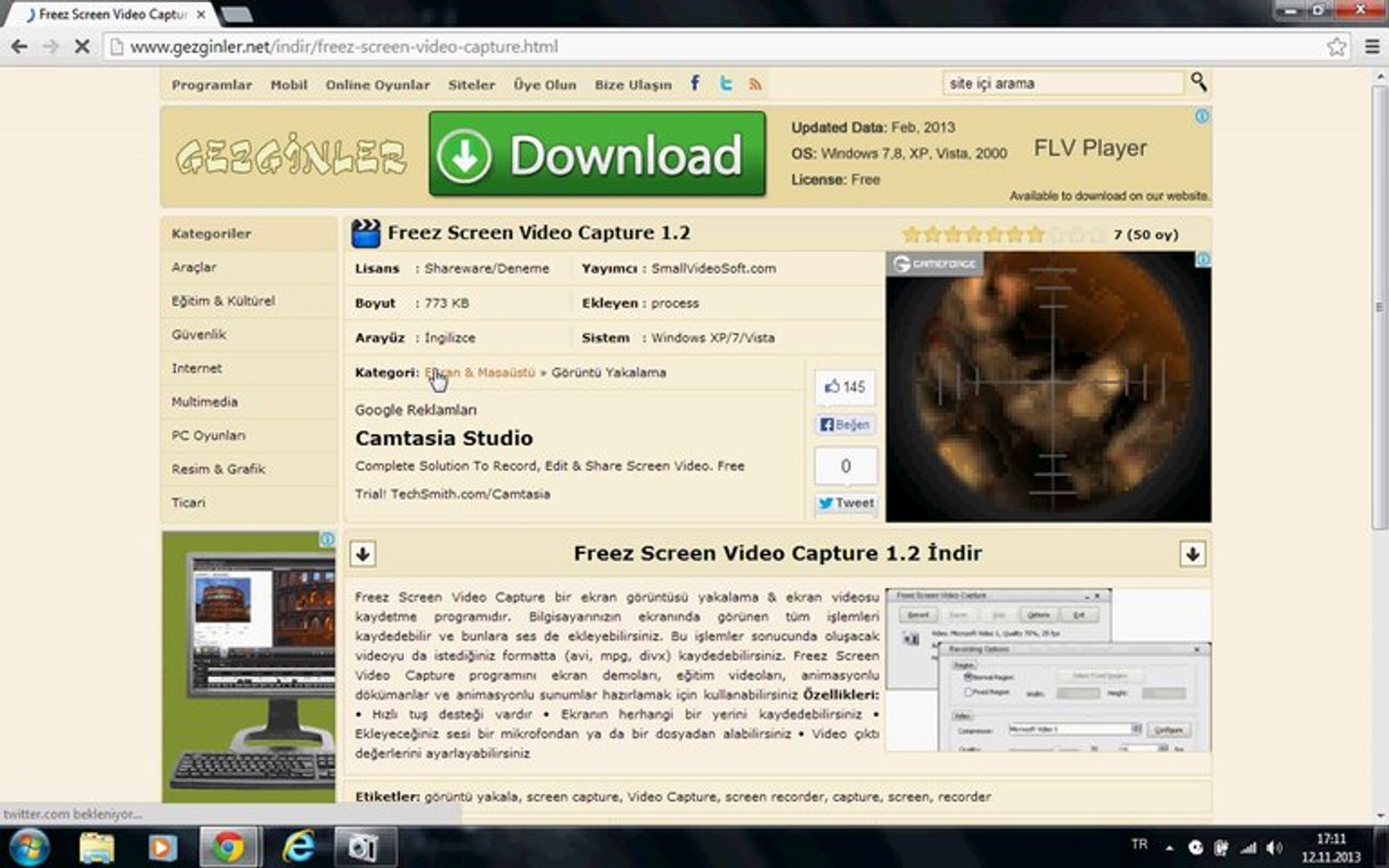Viewport: 1389px width, 868px height.
Task: Click the TR language indicator in the taskbar
Action: pos(1139,845)
